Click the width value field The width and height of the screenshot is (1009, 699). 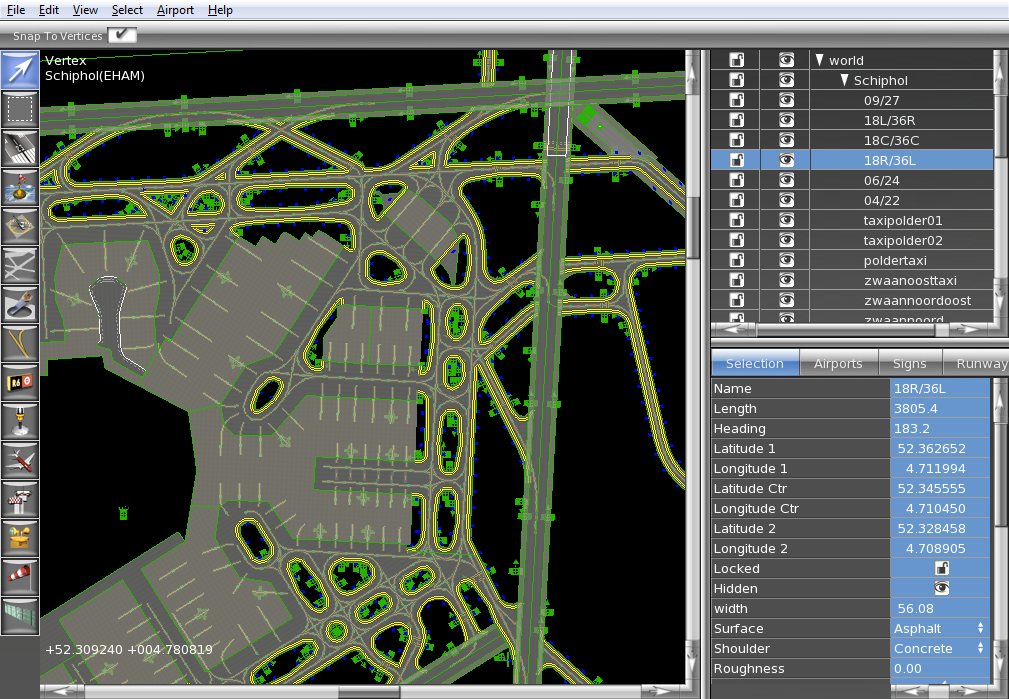pos(939,608)
